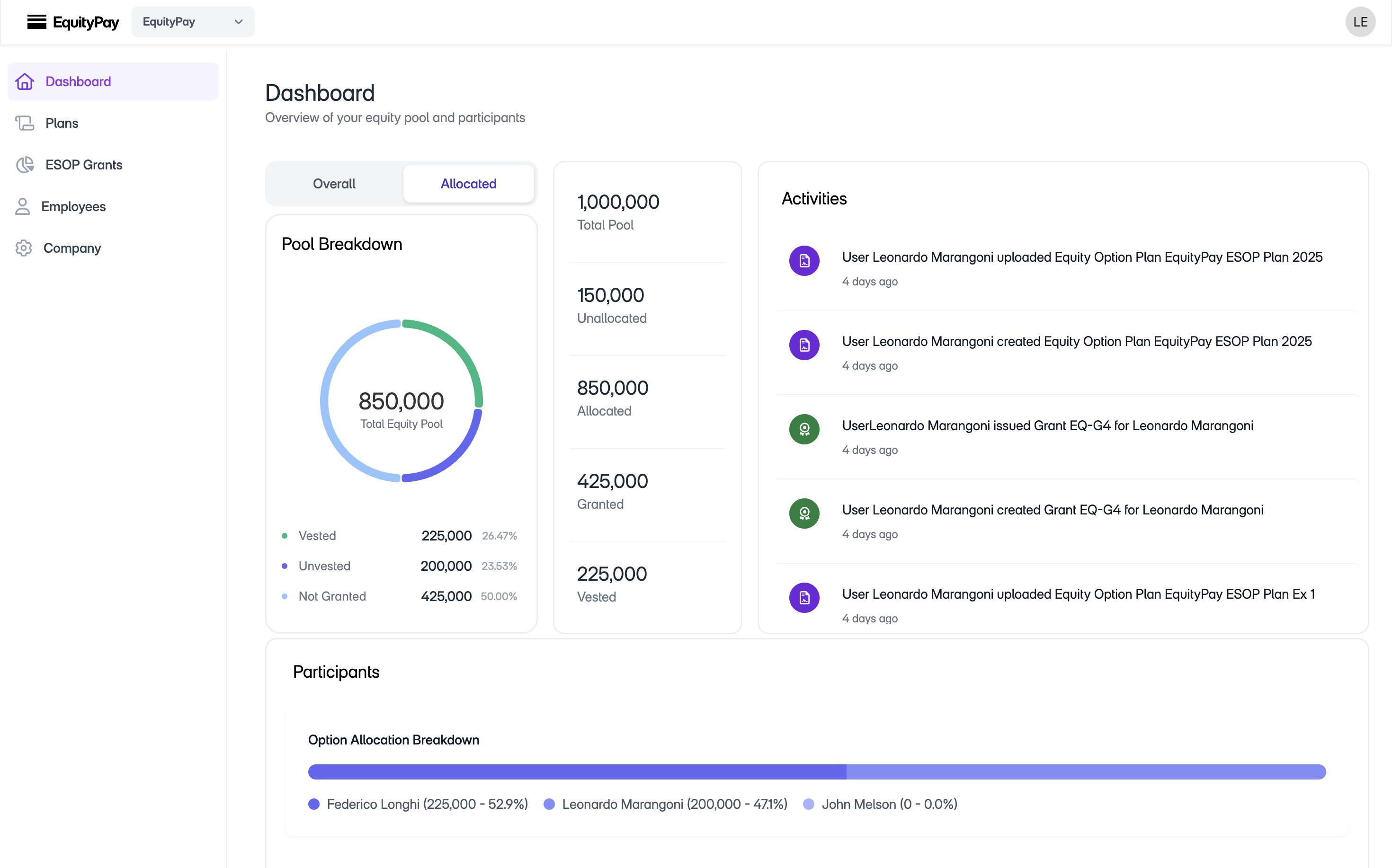
Task: Expand the EquityPay workspace dropdown
Action: pyautogui.click(x=193, y=21)
